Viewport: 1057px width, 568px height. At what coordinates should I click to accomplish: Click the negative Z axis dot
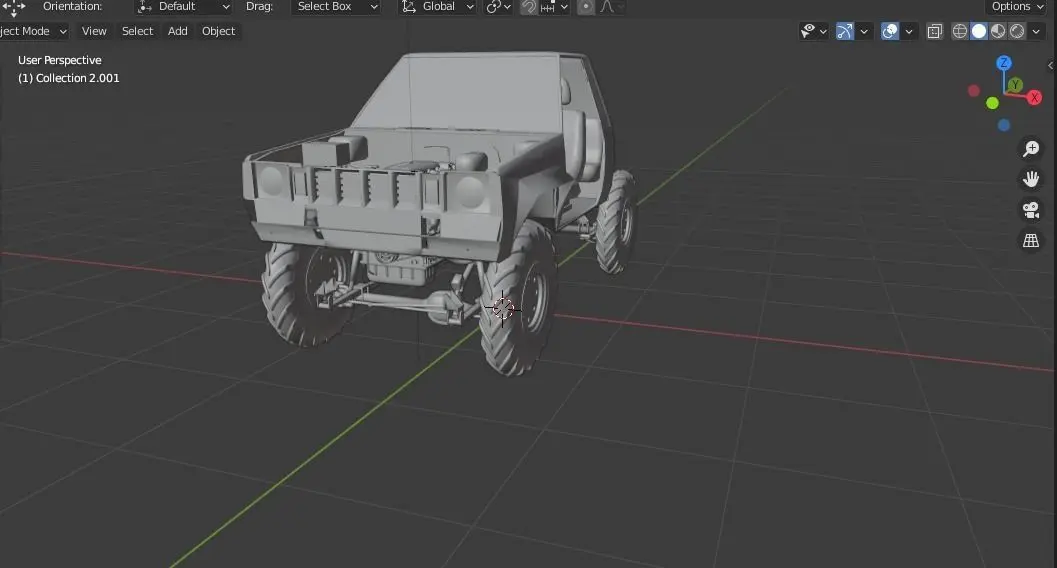tap(1004, 125)
